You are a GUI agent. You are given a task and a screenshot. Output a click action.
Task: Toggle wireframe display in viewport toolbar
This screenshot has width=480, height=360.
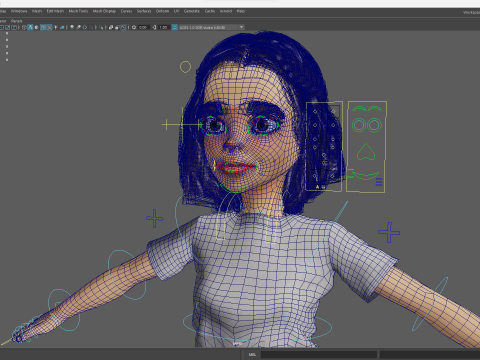[x=24, y=27]
